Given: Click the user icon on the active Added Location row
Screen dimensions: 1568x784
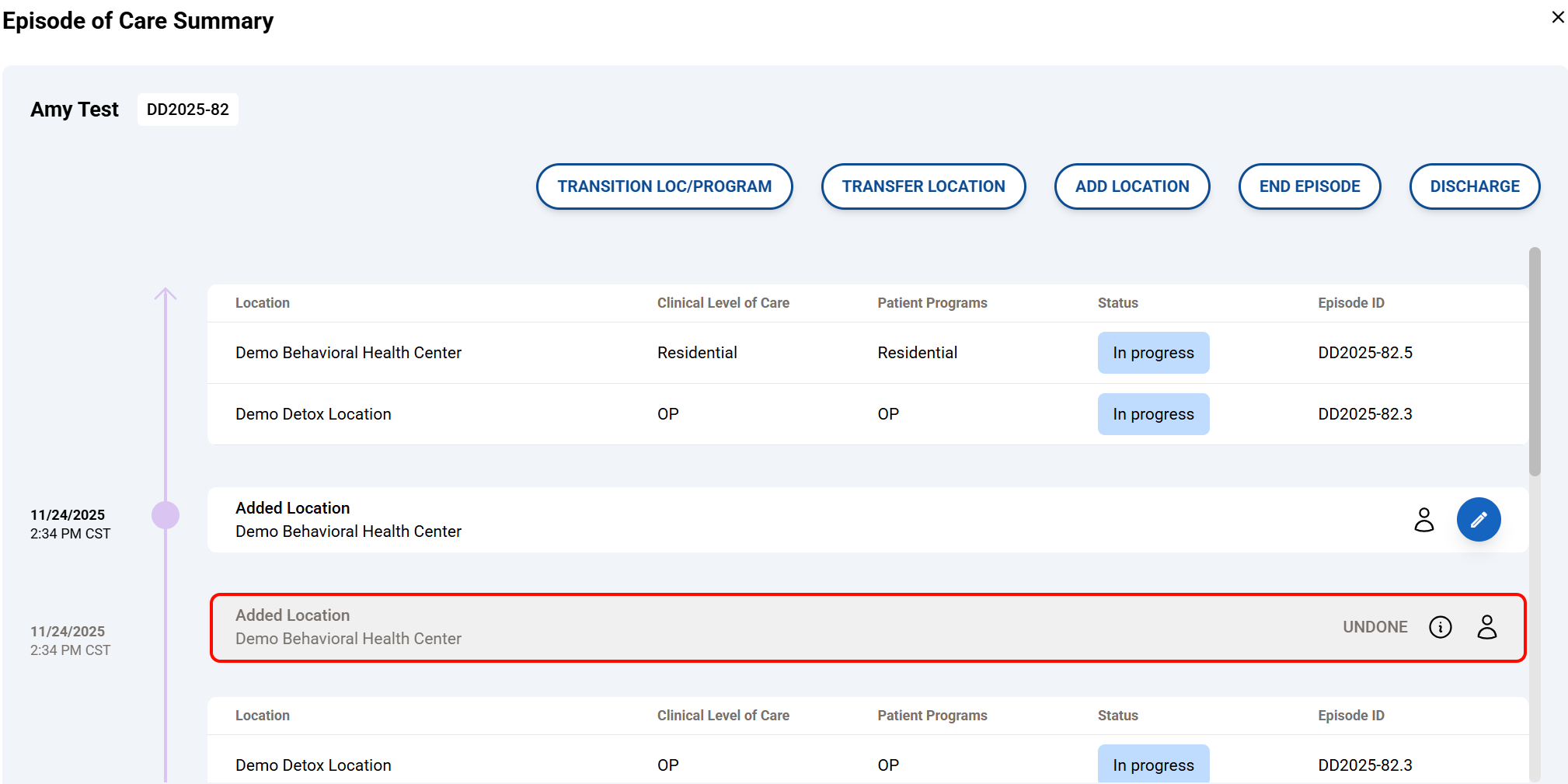Looking at the screenshot, I should 1423,520.
